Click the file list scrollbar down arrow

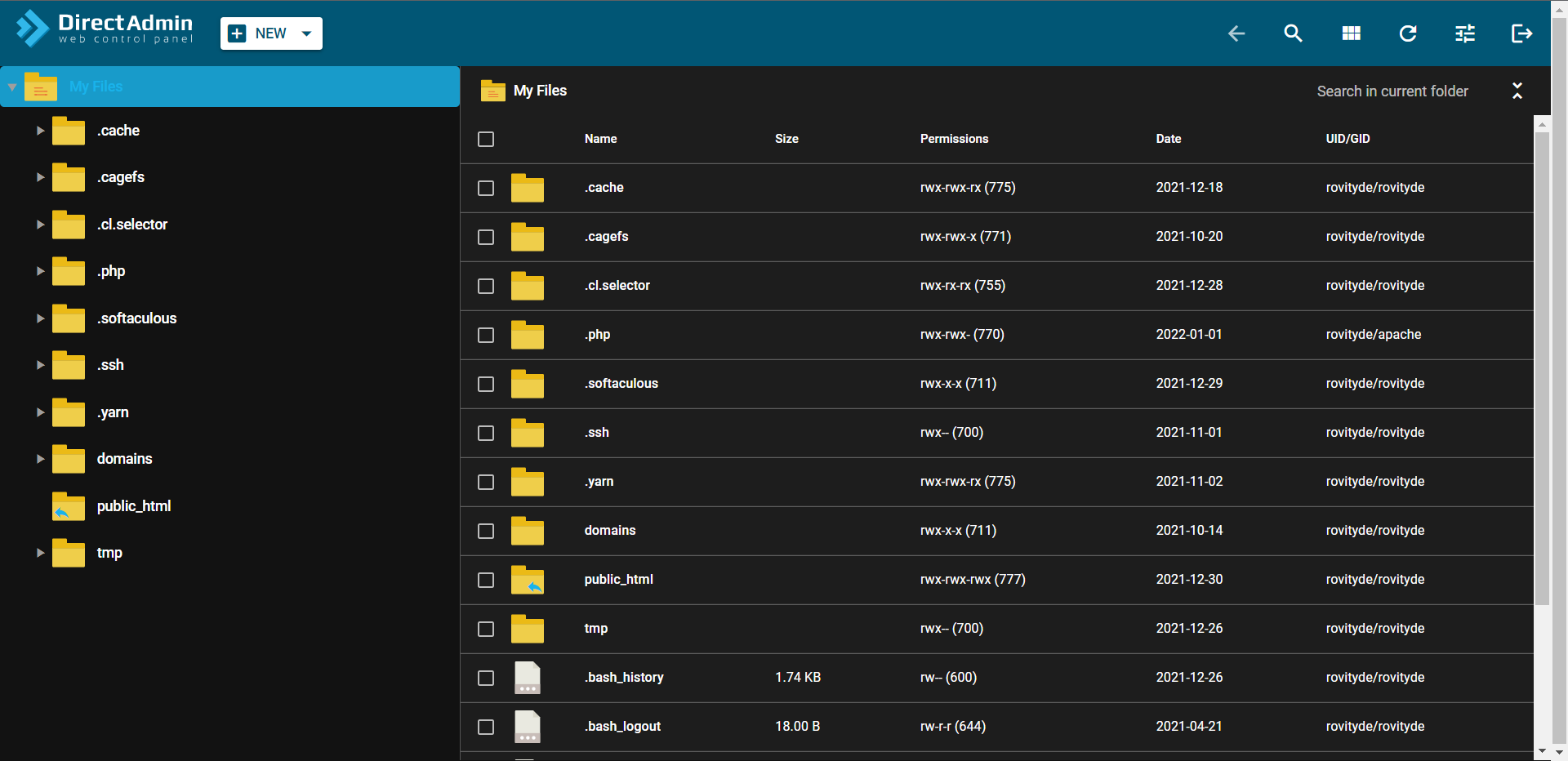pos(1542,751)
